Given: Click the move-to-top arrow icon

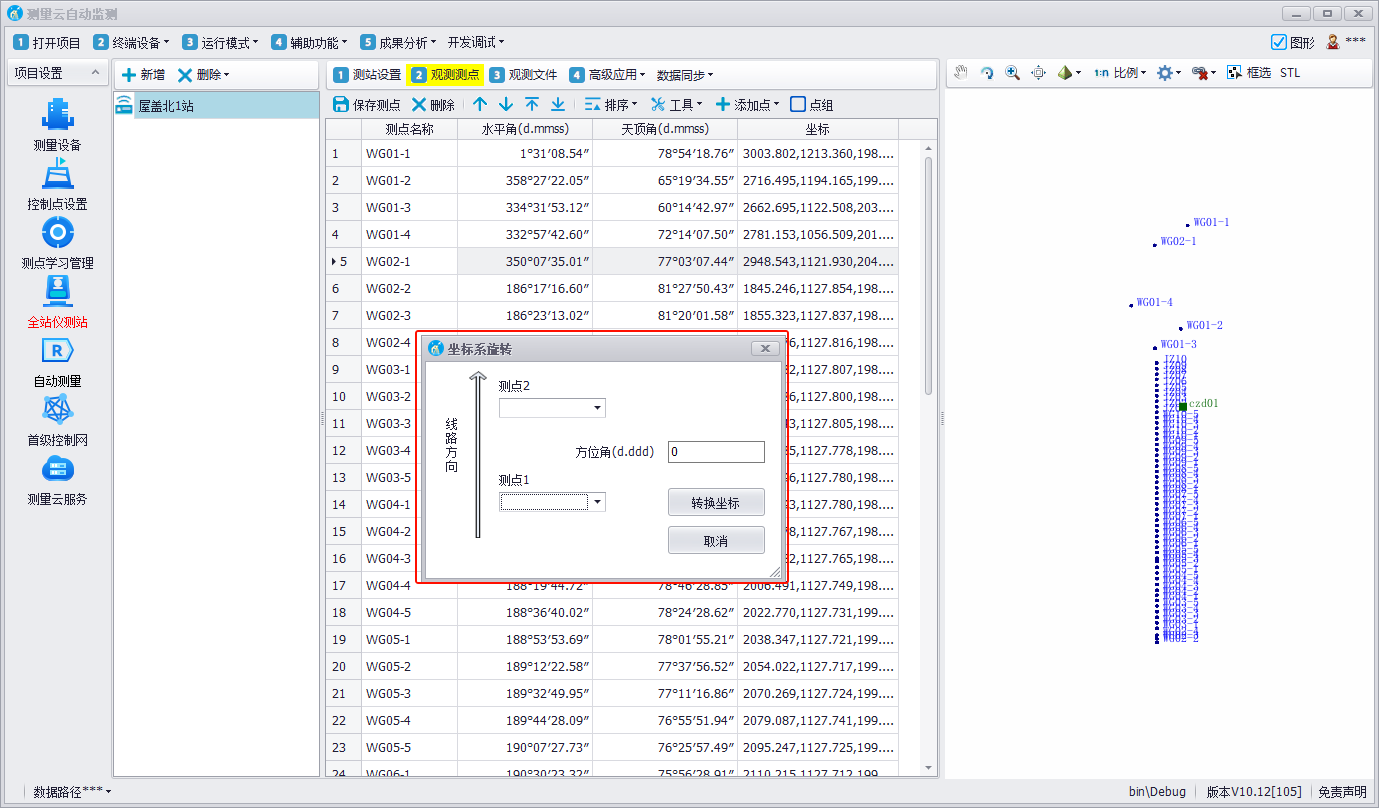Looking at the screenshot, I should (532, 104).
